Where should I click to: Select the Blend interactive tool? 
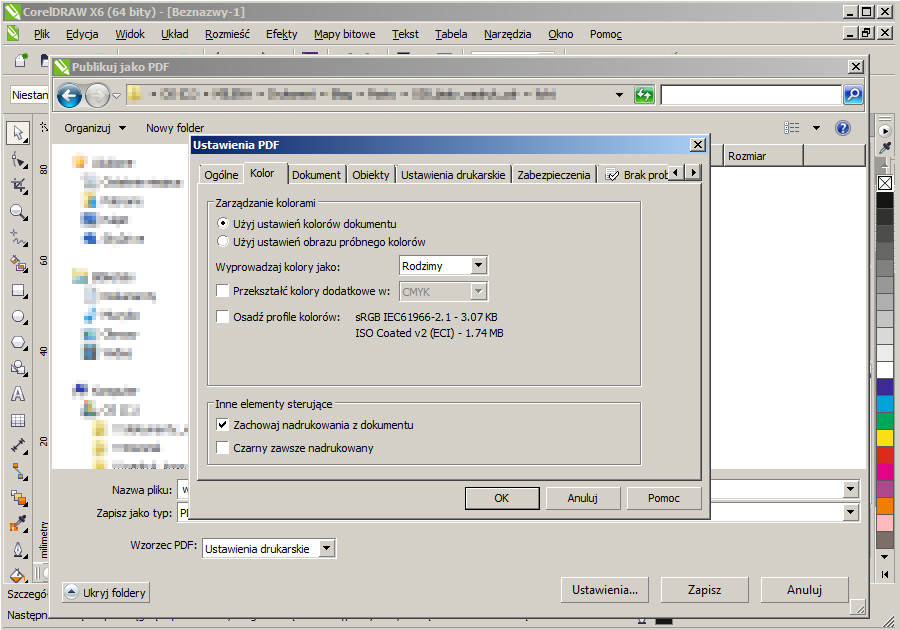[18, 498]
